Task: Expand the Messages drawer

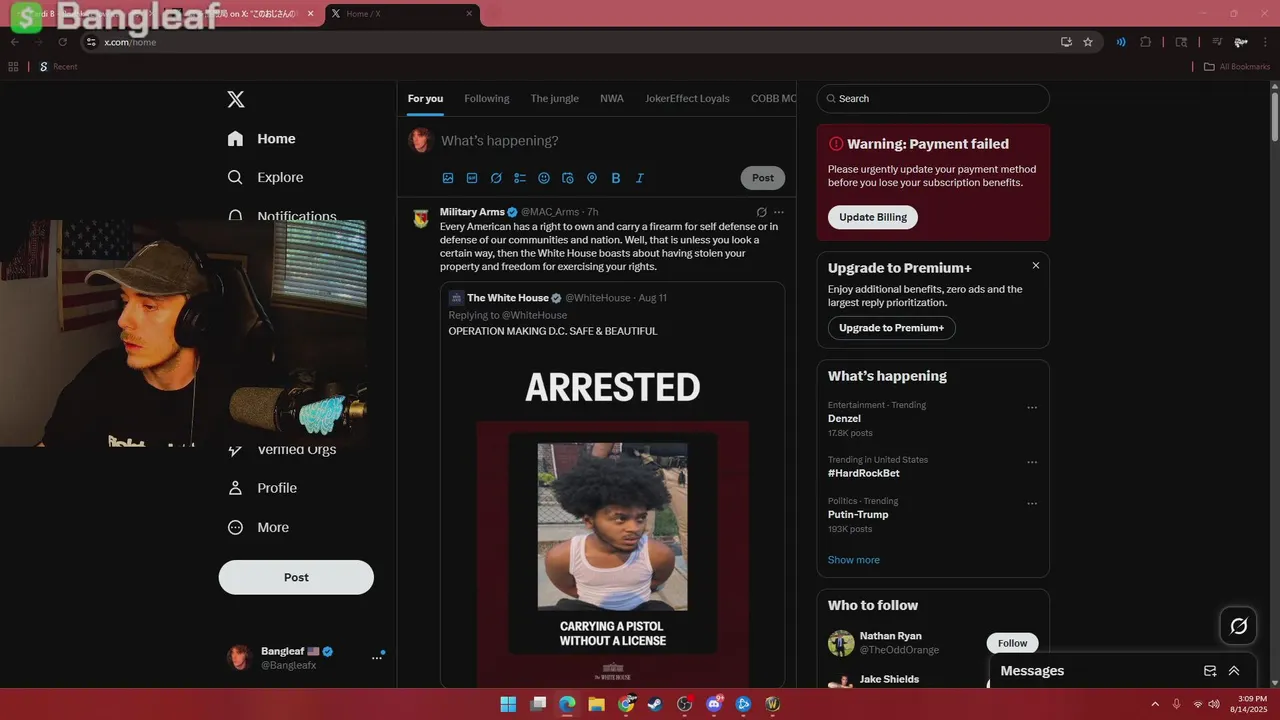Action: (1234, 671)
